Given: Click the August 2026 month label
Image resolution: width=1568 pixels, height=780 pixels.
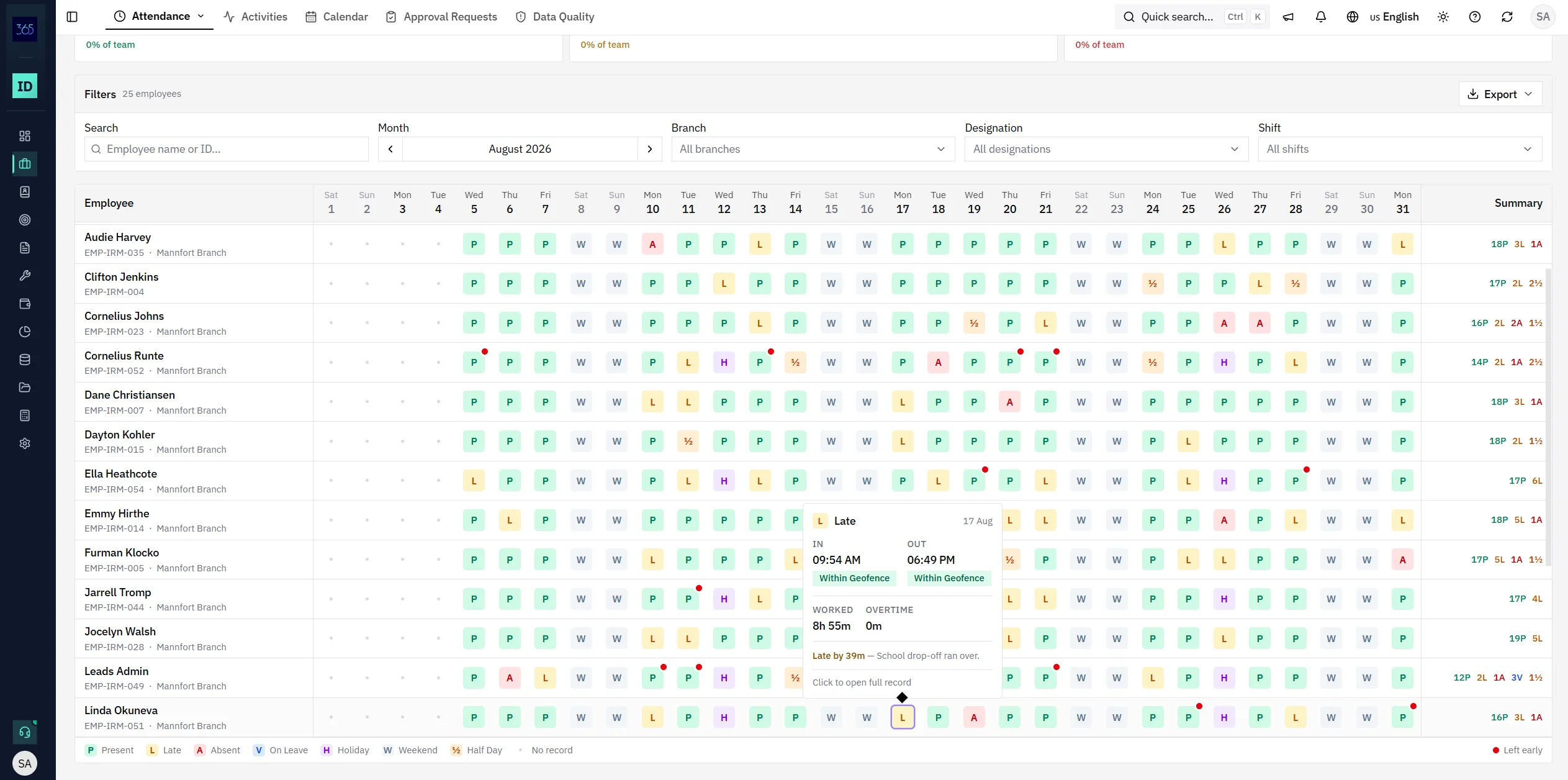Looking at the screenshot, I should tap(520, 149).
